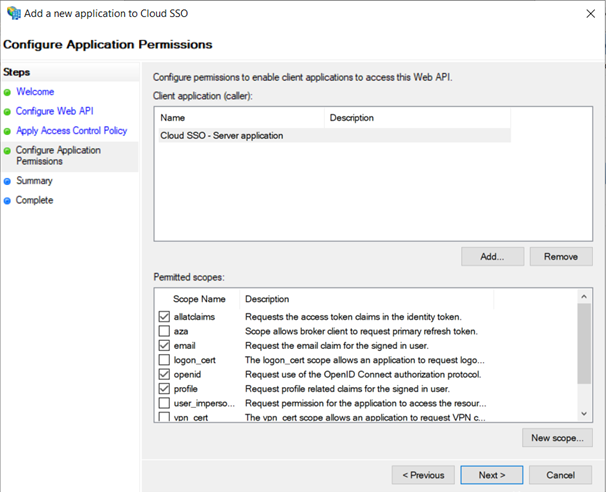This screenshot has width=606, height=492.
Task: Uncheck the allatclaims scope checkbox
Action: (x=165, y=317)
